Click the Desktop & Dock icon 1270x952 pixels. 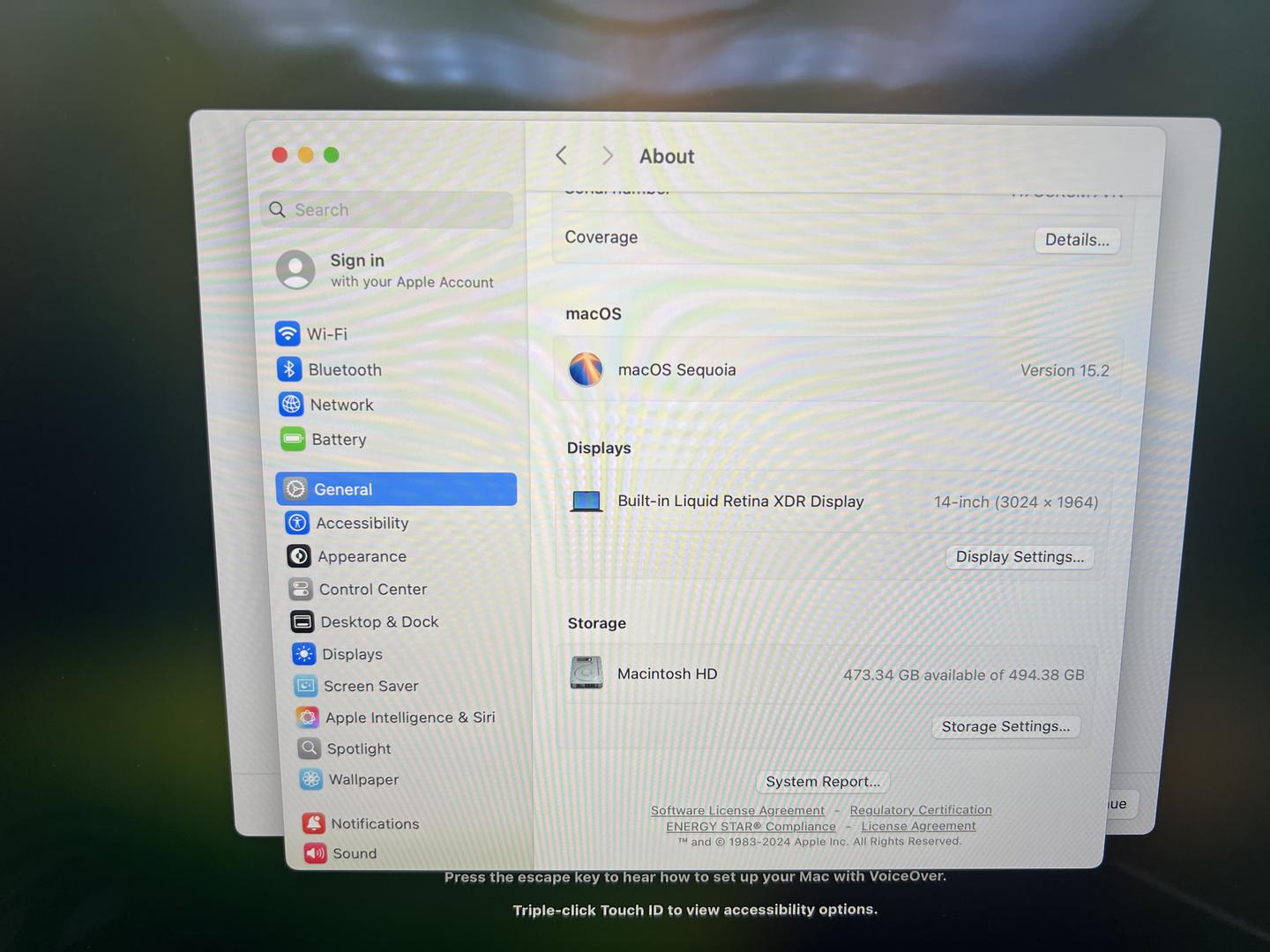(303, 621)
